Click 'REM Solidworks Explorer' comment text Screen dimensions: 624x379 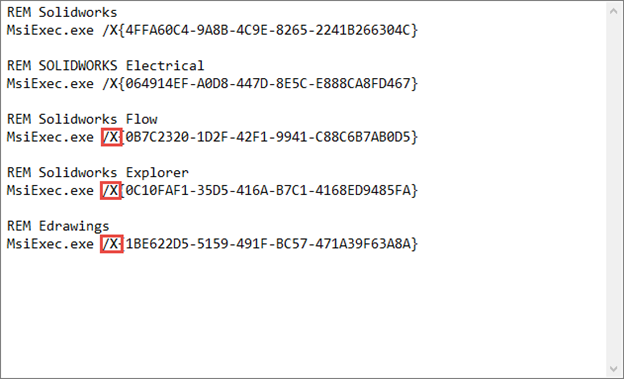point(98,172)
